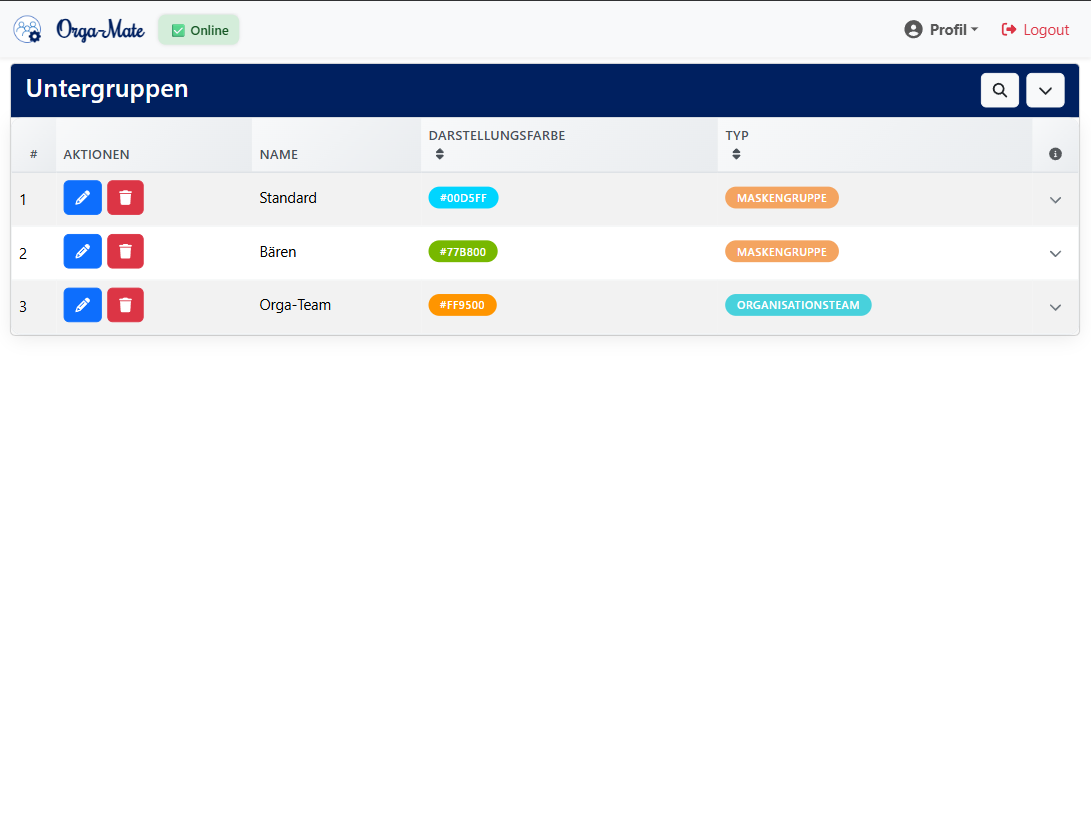The width and height of the screenshot is (1091, 818).
Task: Delete the Bären subgroup
Action: pyautogui.click(x=125, y=252)
